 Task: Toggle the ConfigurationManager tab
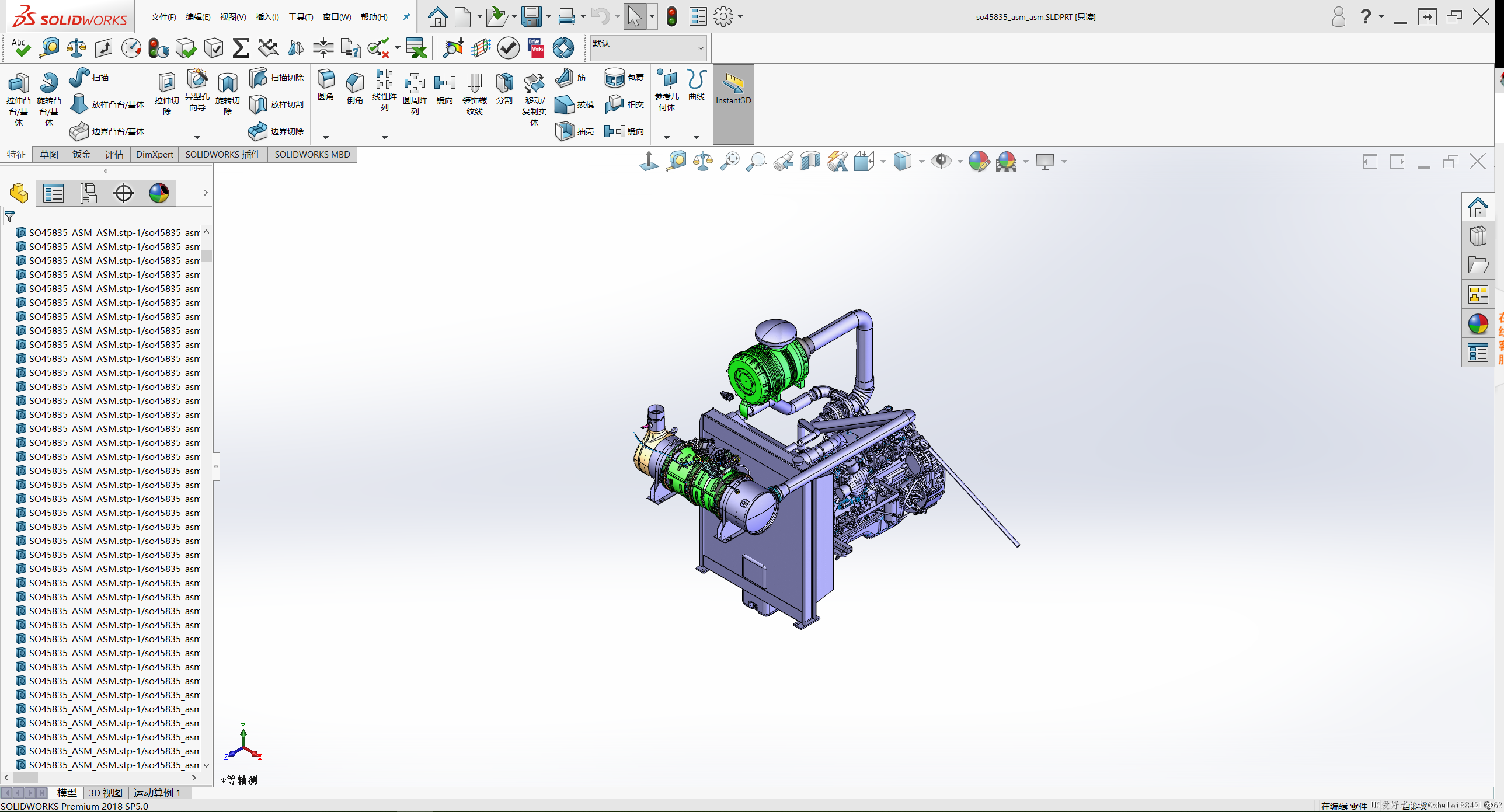click(88, 193)
